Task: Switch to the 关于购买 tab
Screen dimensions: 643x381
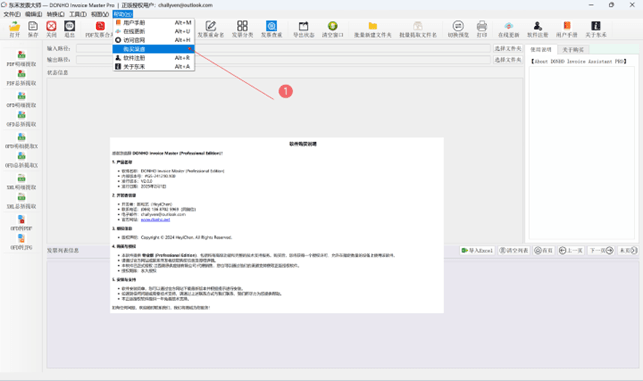Action: pyautogui.click(x=573, y=50)
